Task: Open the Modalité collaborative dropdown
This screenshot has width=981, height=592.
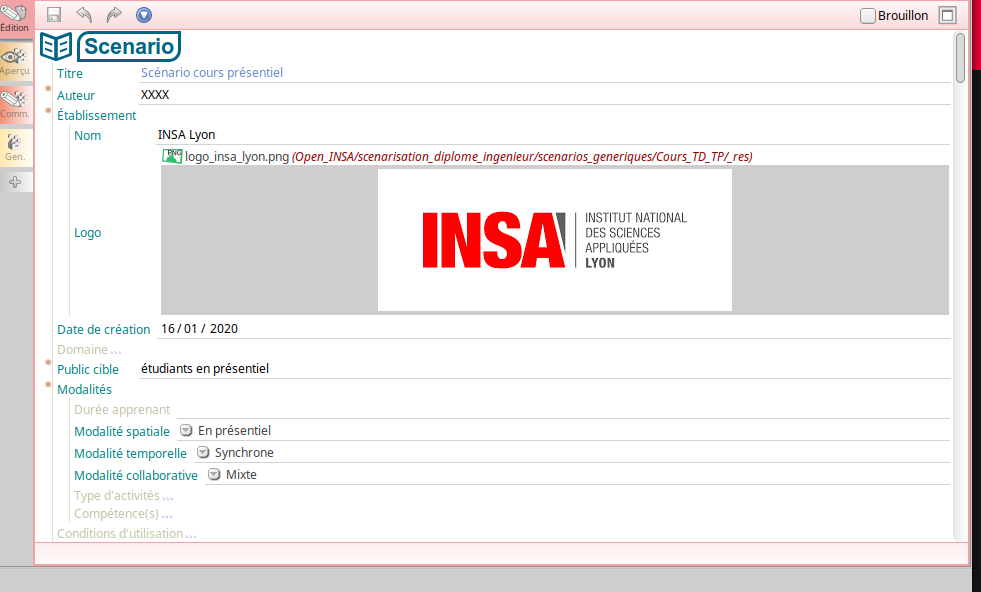Action: (214, 474)
